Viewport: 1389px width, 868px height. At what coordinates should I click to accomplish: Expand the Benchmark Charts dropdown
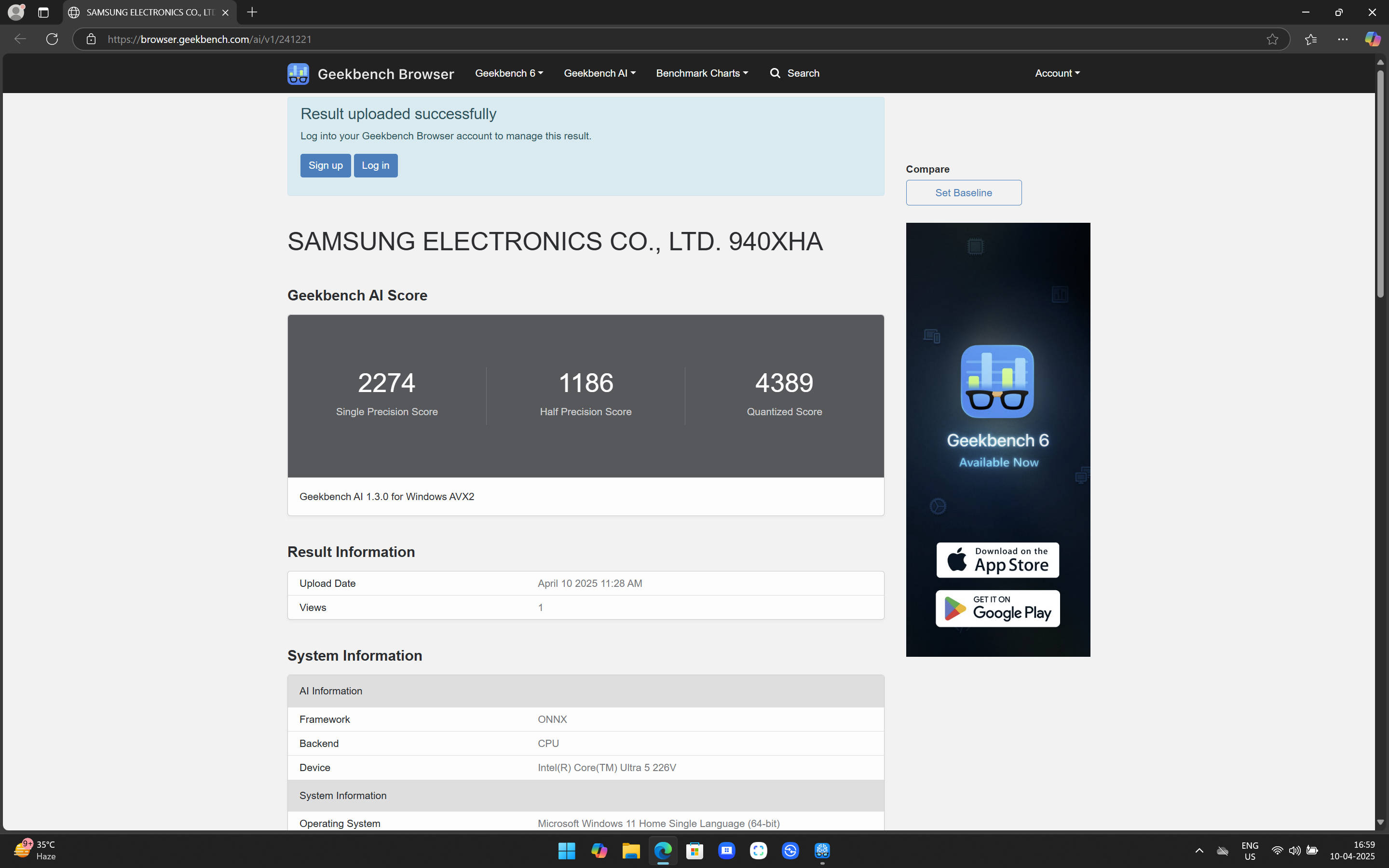[701, 73]
